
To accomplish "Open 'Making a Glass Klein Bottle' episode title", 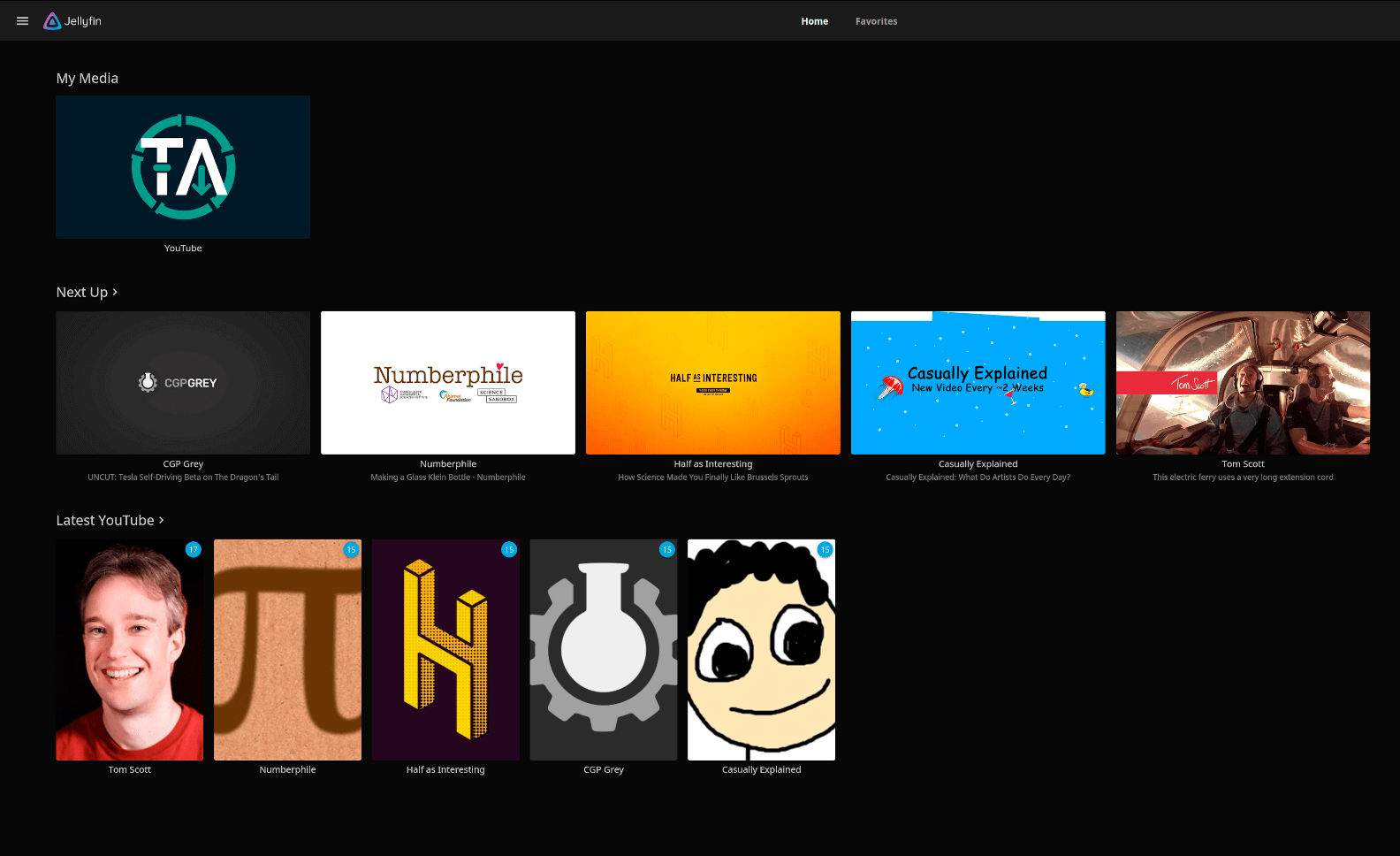I will (448, 478).
